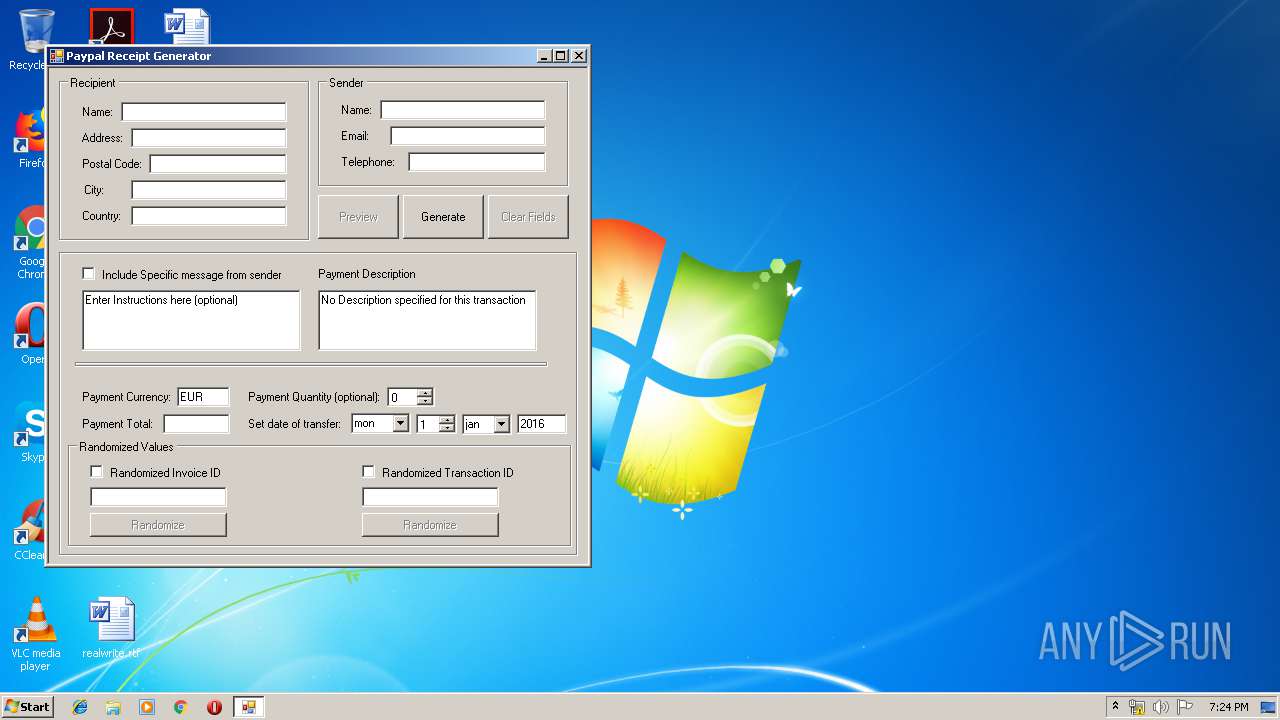Click the Payment Description text box
The width and height of the screenshot is (1280, 720).
(x=427, y=320)
